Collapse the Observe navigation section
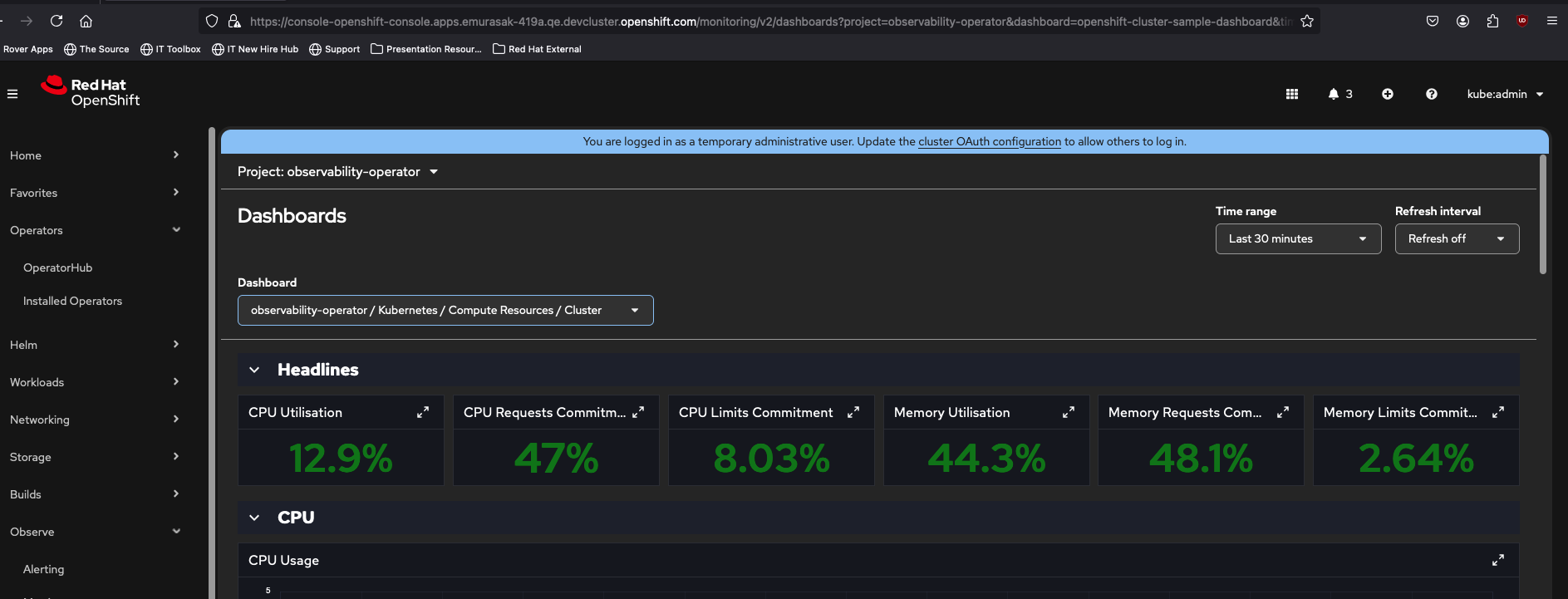 tap(96, 532)
